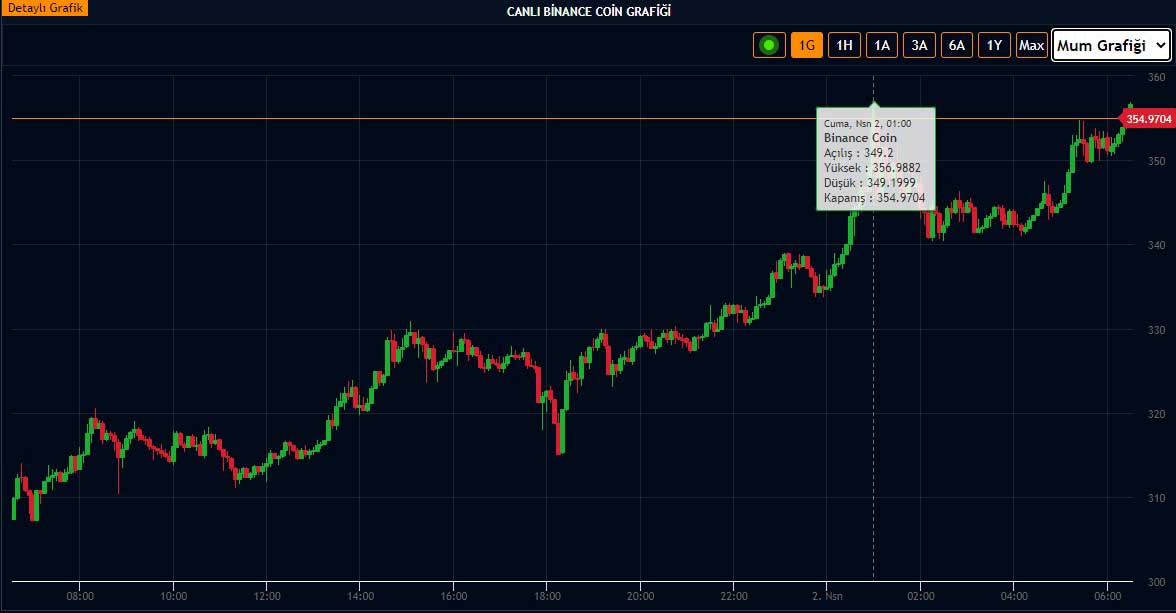Open the Detaylı Grafik link

click(44, 8)
